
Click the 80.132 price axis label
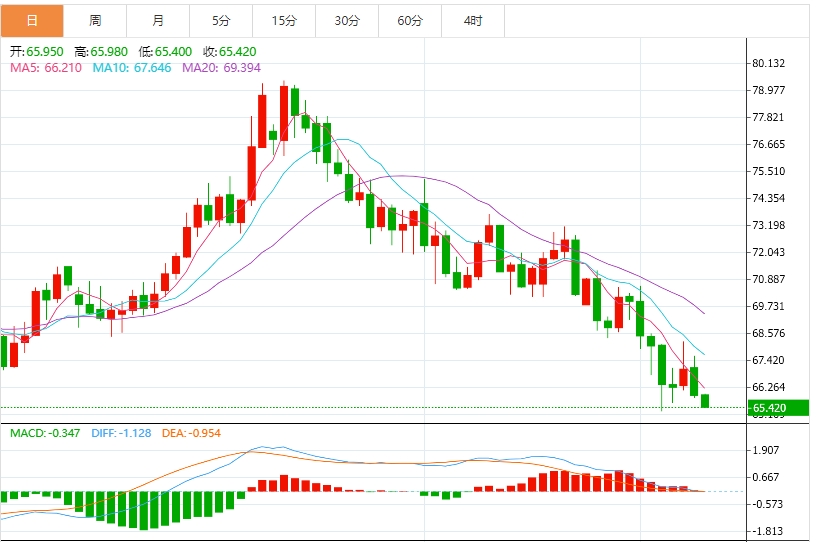pyautogui.click(x=769, y=64)
